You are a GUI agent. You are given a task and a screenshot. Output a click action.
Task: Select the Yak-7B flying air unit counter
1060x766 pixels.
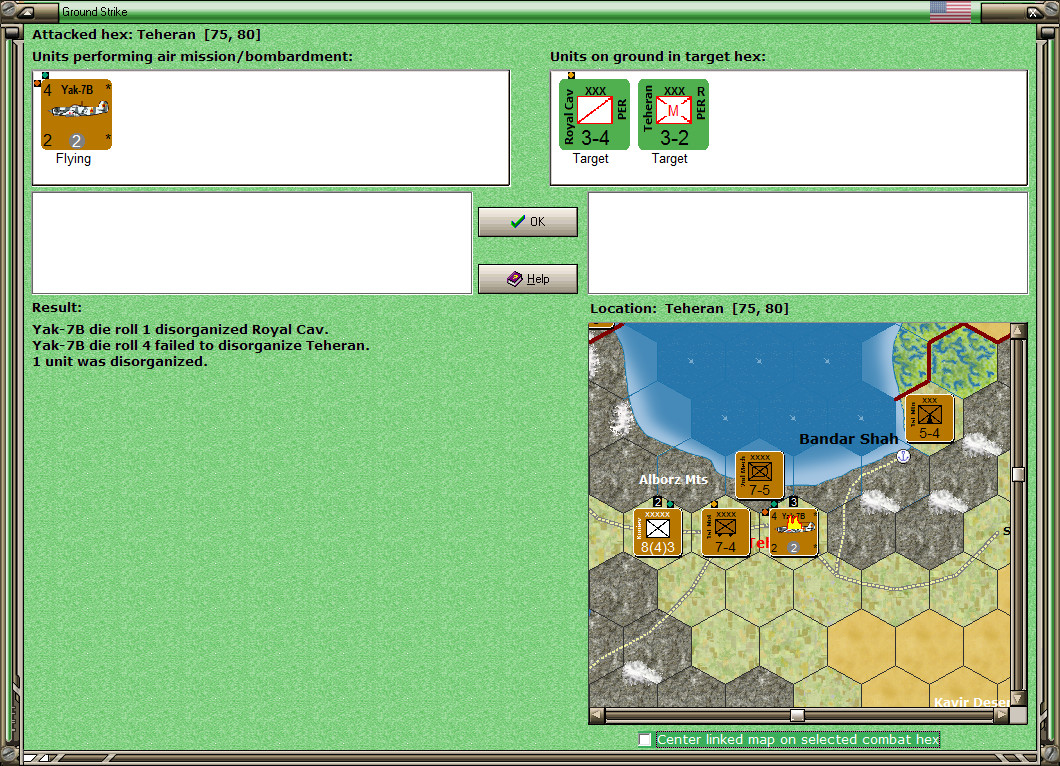(x=76, y=114)
